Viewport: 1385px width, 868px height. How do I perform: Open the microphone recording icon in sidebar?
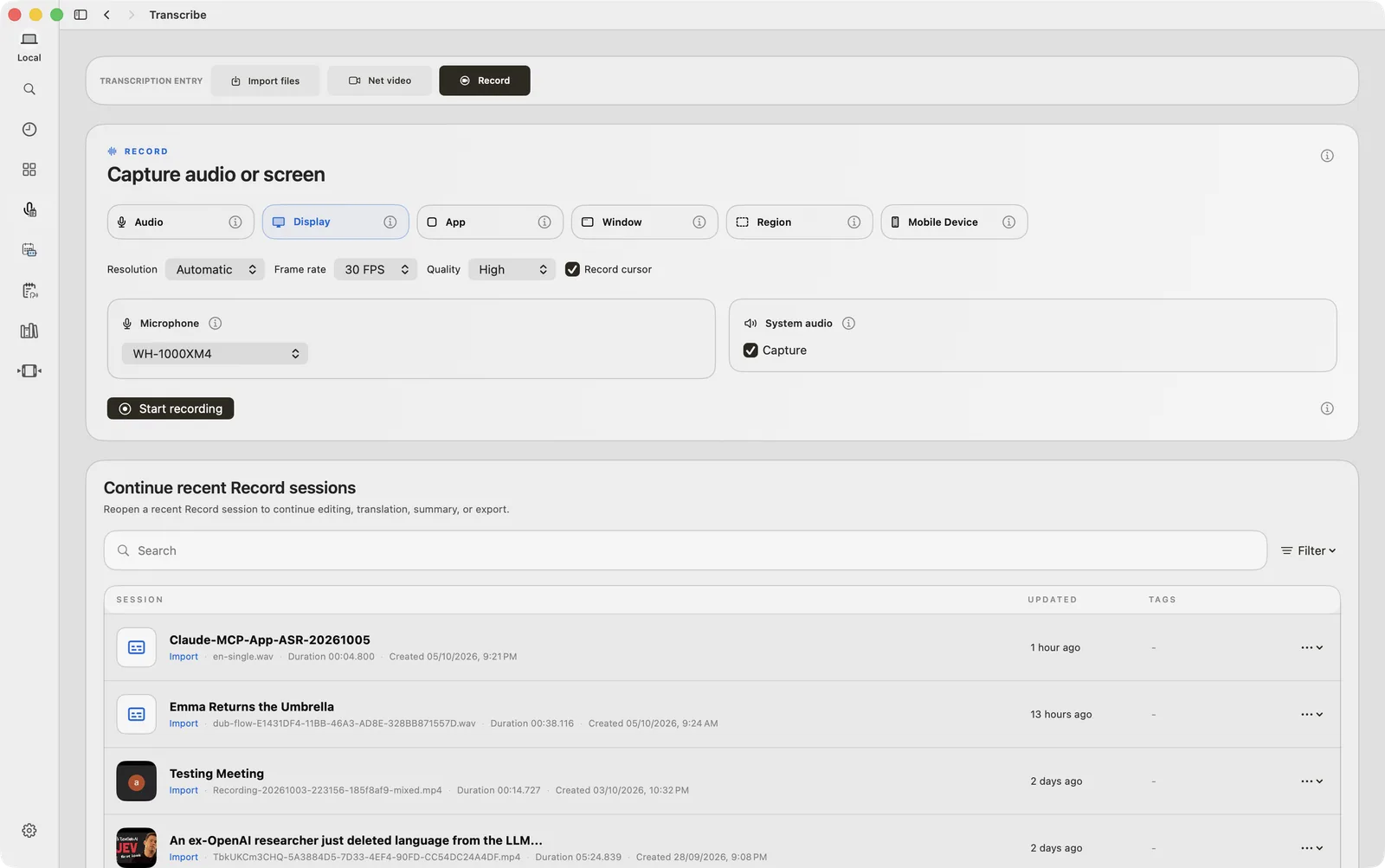[29, 209]
